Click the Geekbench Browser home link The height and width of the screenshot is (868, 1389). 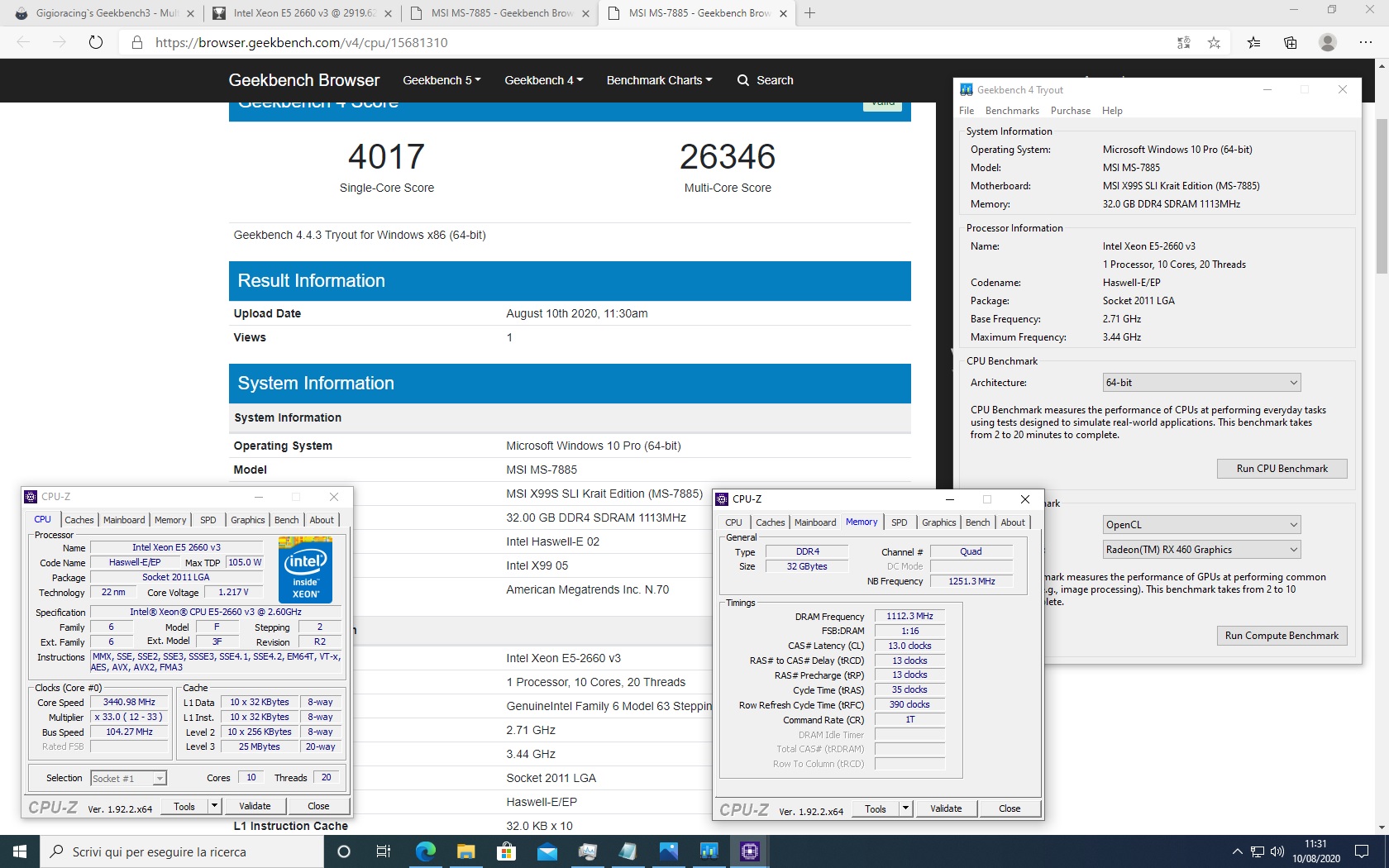(303, 80)
